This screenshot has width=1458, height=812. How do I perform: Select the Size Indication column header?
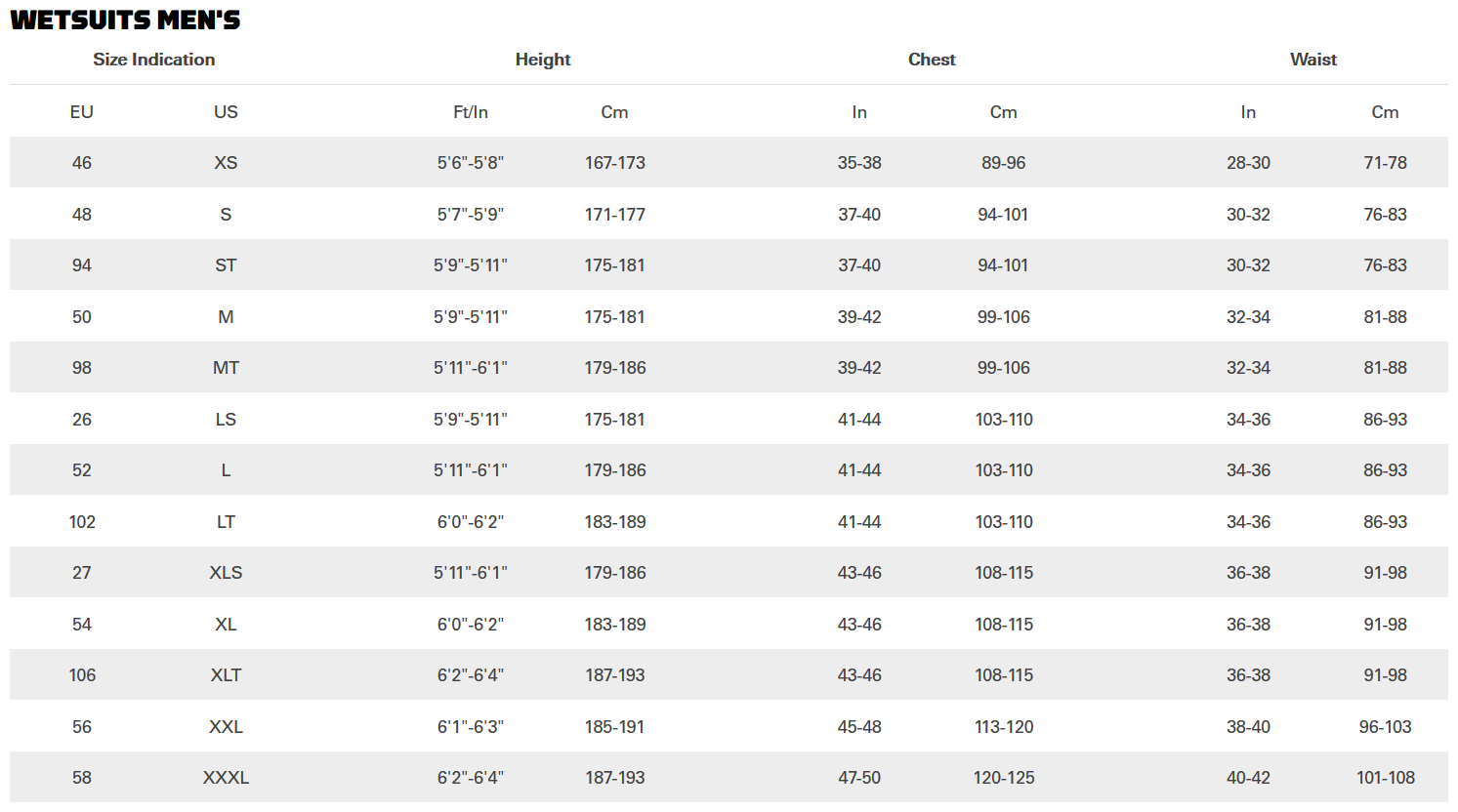pyautogui.click(x=154, y=60)
